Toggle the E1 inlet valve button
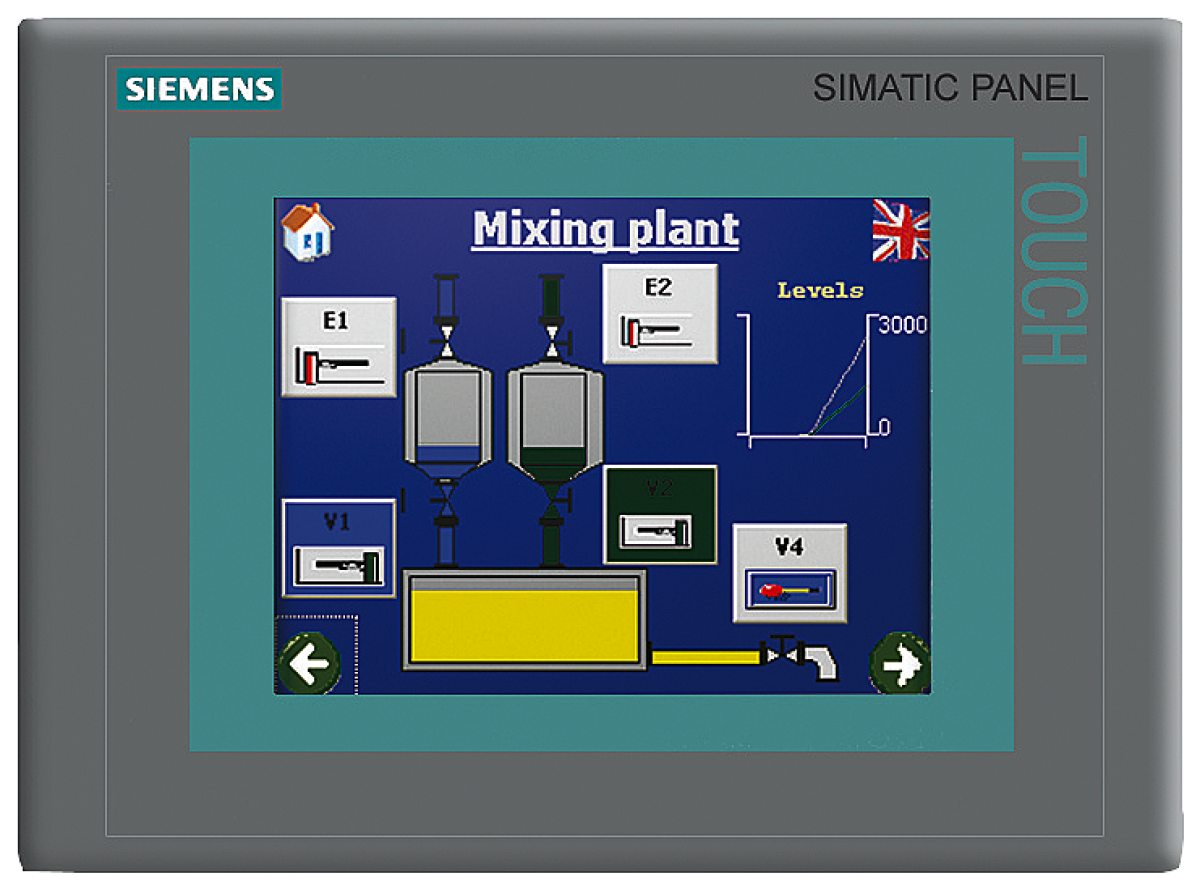Viewport: 1200px width, 889px height. [338, 347]
